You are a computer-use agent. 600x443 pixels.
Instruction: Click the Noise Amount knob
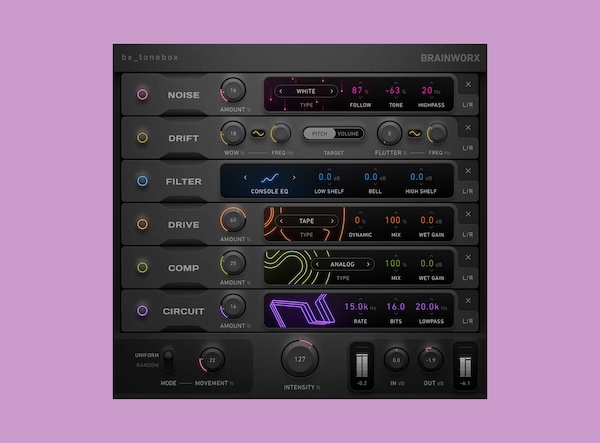tap(233, 90)
